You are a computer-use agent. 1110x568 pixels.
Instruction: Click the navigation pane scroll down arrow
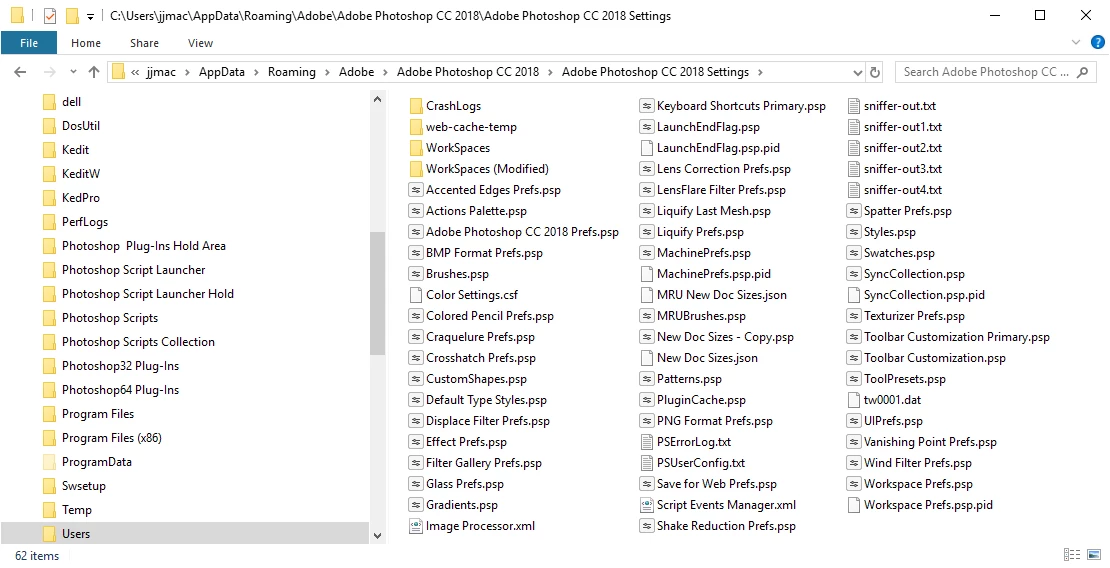coord(377,536)
